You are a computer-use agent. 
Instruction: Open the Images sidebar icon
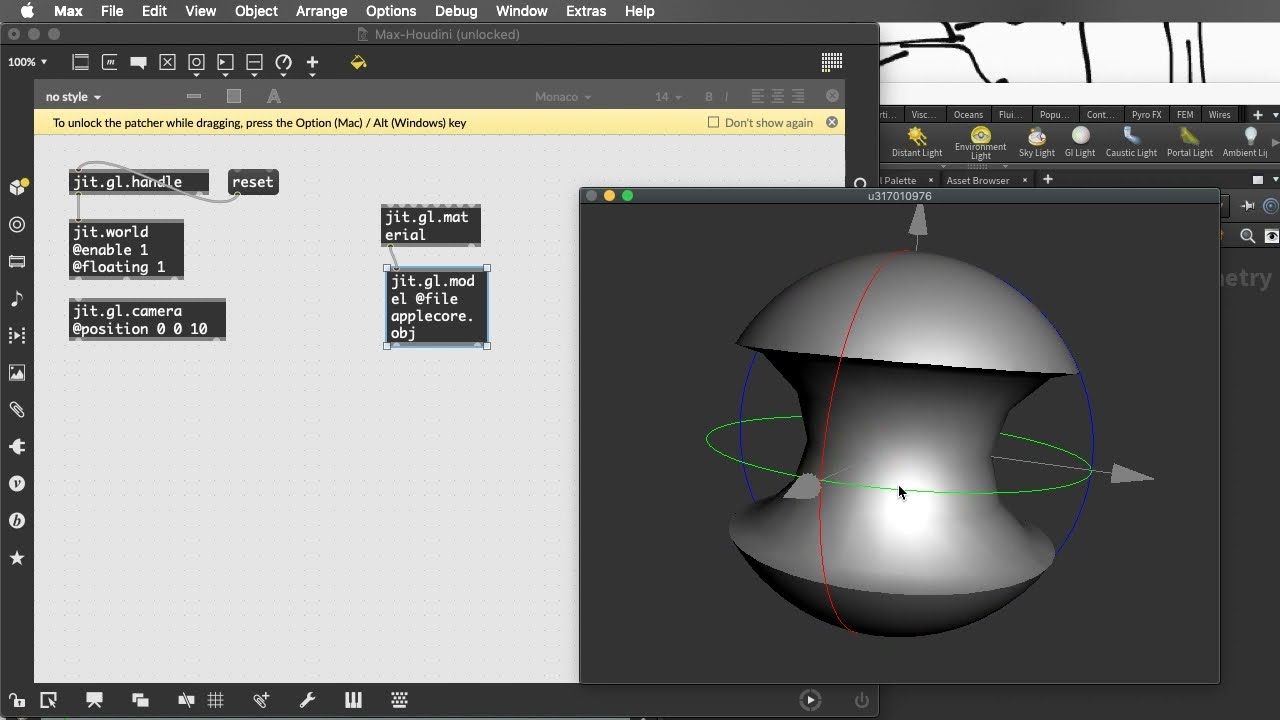pos(17,372)
